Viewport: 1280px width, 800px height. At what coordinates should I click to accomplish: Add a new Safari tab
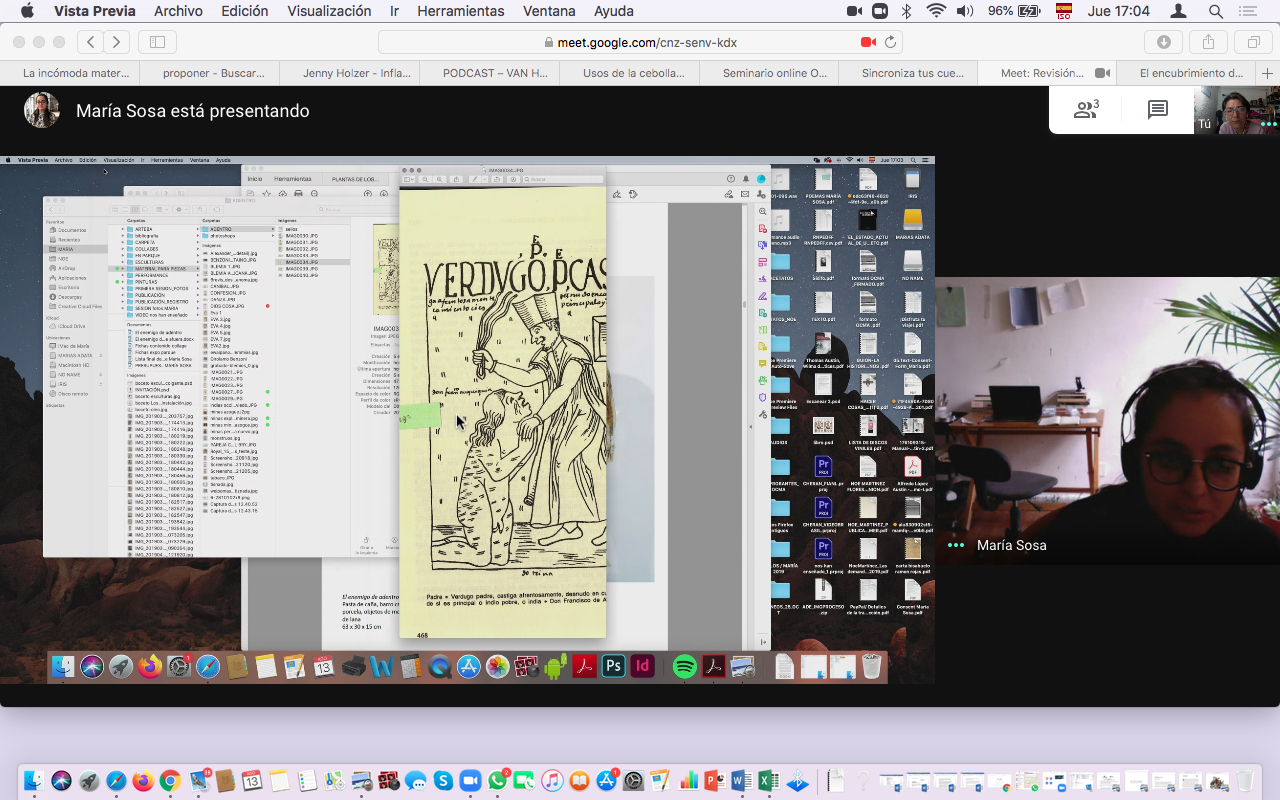click(x=1269, y=73)
